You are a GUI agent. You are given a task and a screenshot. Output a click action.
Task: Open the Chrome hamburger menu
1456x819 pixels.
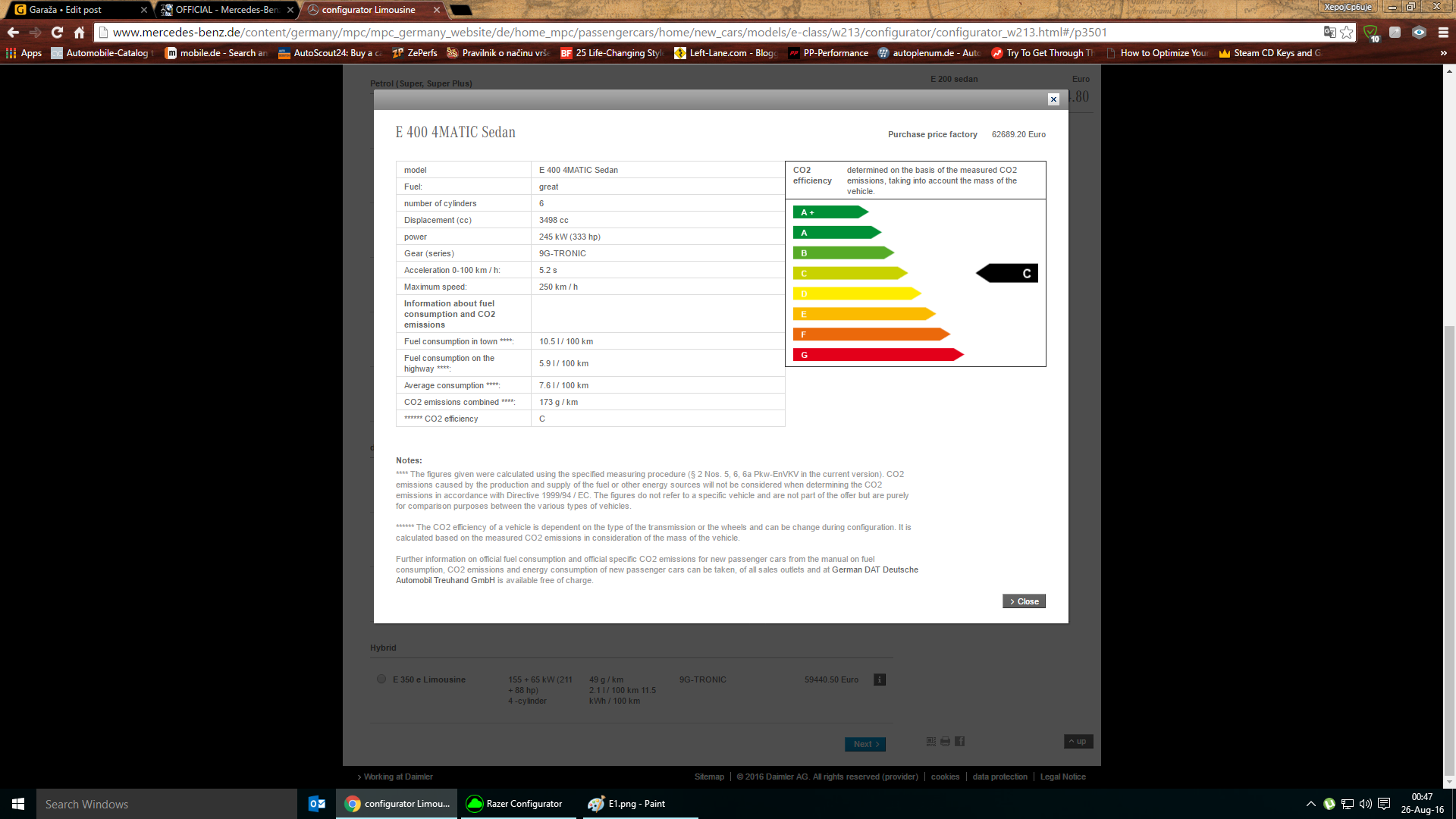point(1443,32)
